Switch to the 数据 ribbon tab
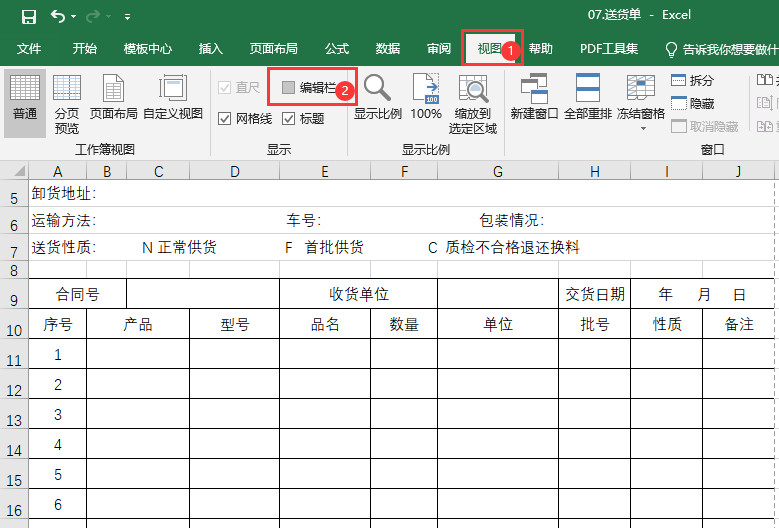779x528 pixels. (x=388, y=49)
